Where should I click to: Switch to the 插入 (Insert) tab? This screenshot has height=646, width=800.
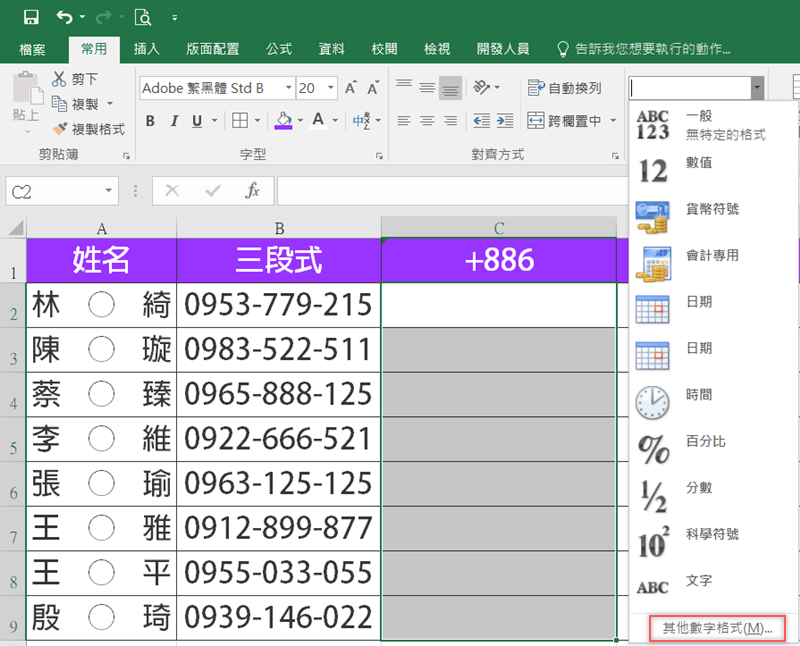click(x=147, y=48)
